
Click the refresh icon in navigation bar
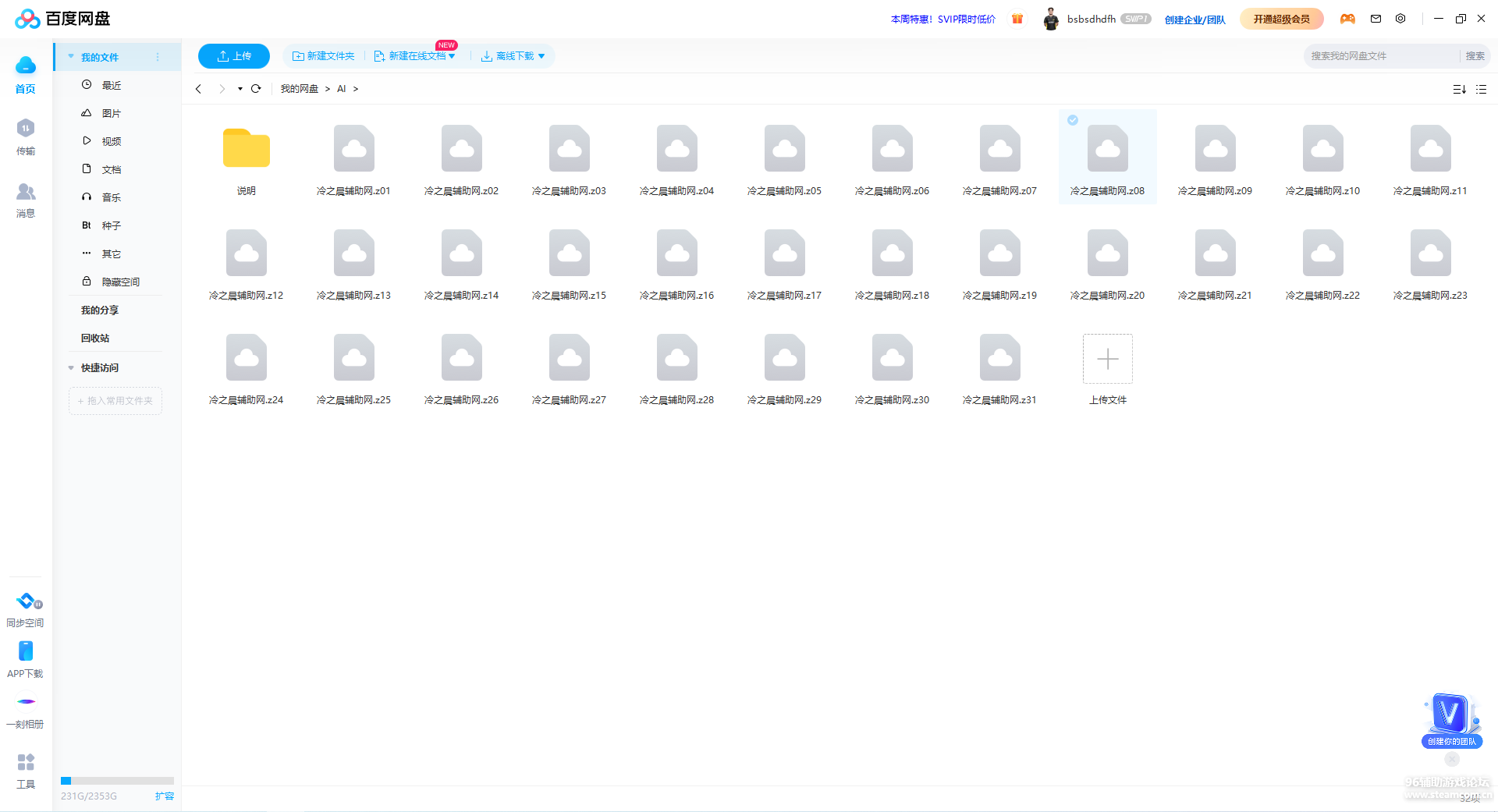pyautogui.click(x=256, y=89)
